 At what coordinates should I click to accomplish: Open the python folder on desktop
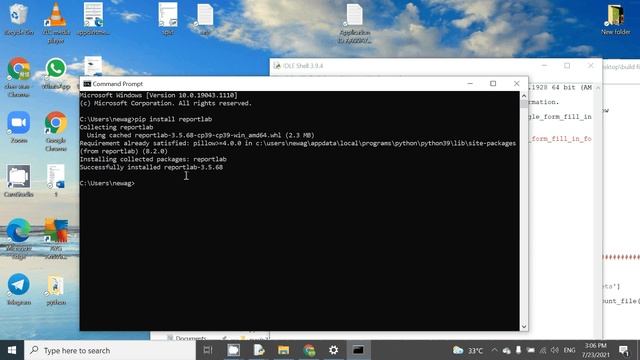coord(56,290)
